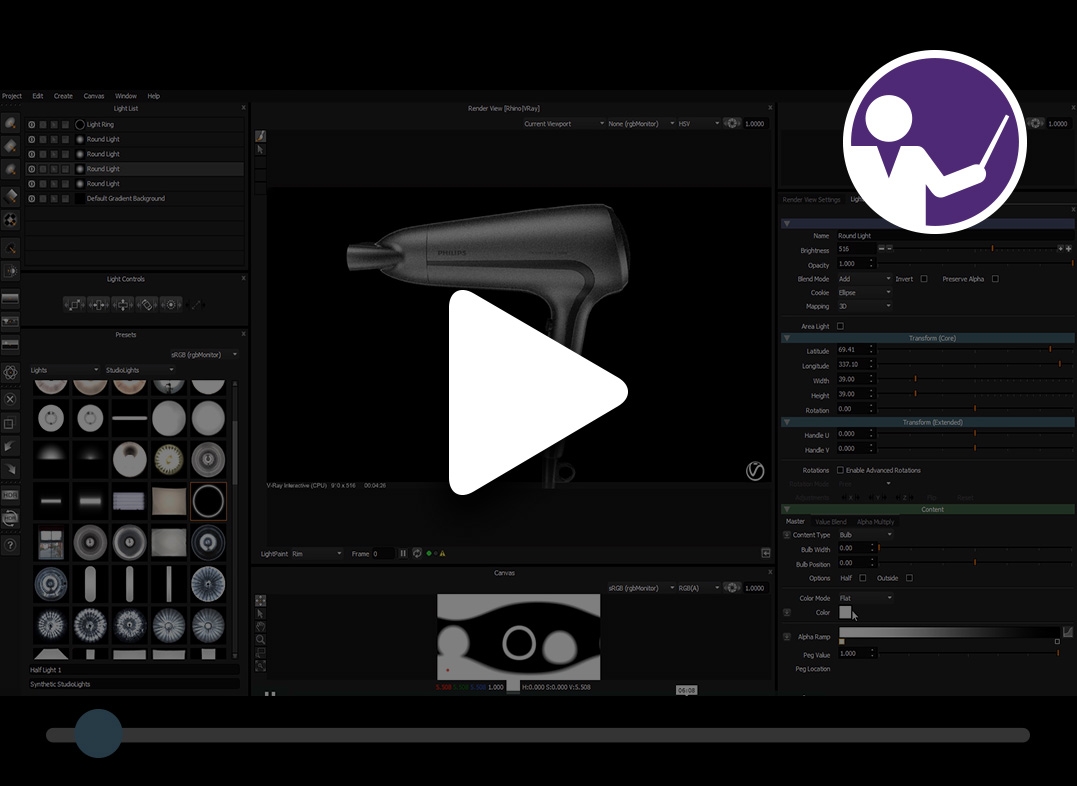Open the Current Viewport dropdown
The height and width of the screenshot is (786, 1077).
[563, 124]
